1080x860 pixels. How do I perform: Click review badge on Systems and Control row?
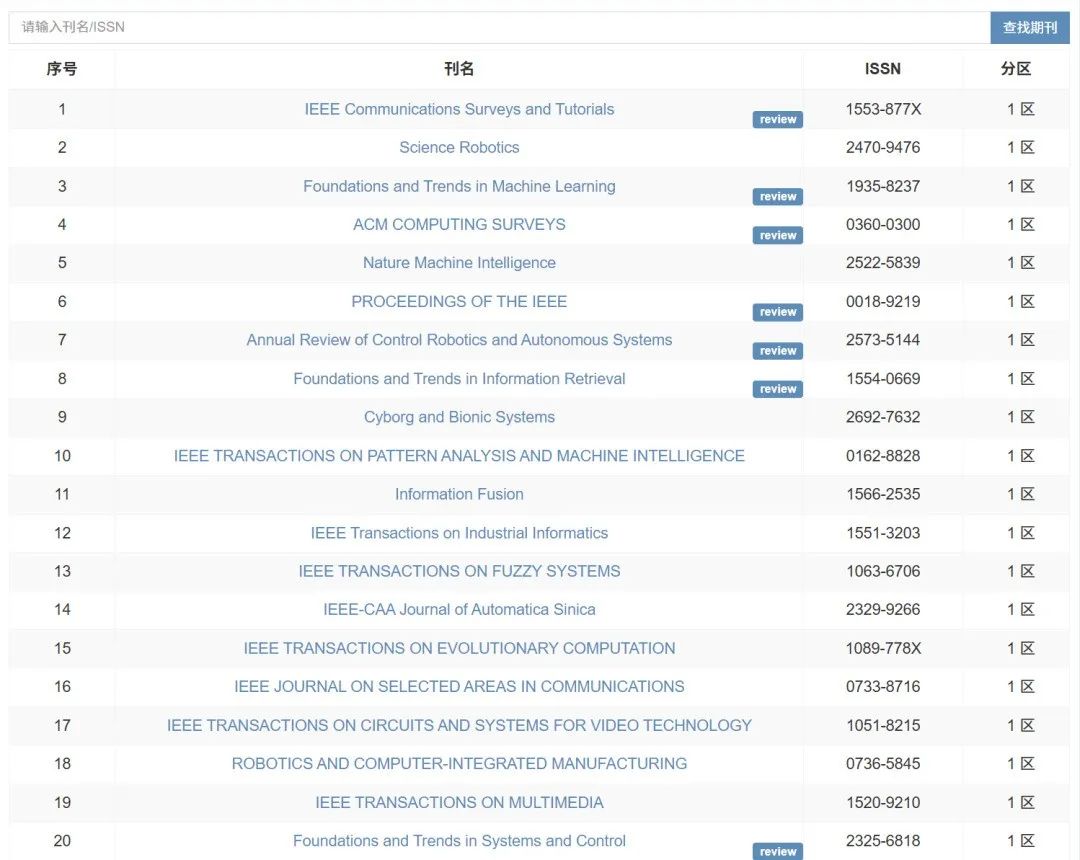click(x=778, y=852)
